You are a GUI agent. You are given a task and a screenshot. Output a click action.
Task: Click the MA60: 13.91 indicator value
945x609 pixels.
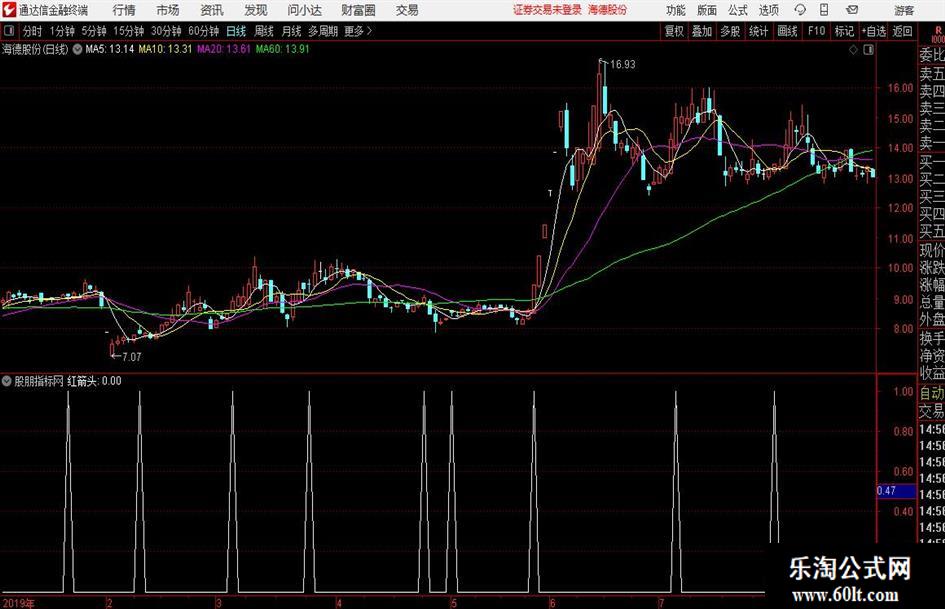(x=282, y=49)
